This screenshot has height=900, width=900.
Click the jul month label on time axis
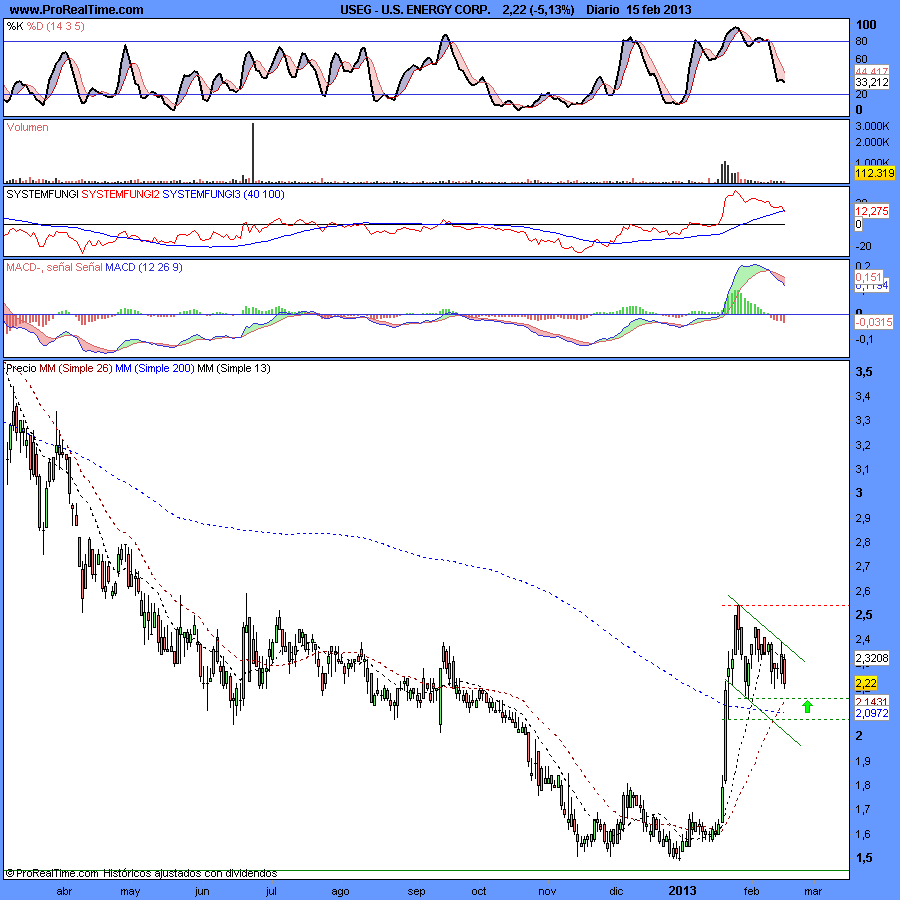click(x=271, y=891)
